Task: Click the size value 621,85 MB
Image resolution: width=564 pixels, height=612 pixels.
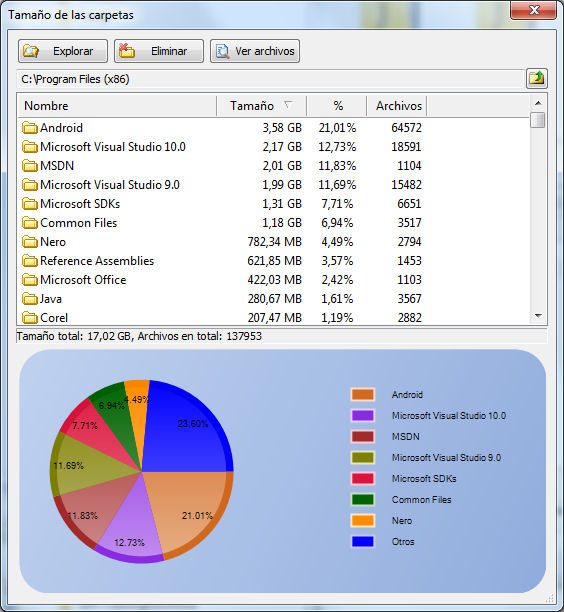Action: (274, 261)
